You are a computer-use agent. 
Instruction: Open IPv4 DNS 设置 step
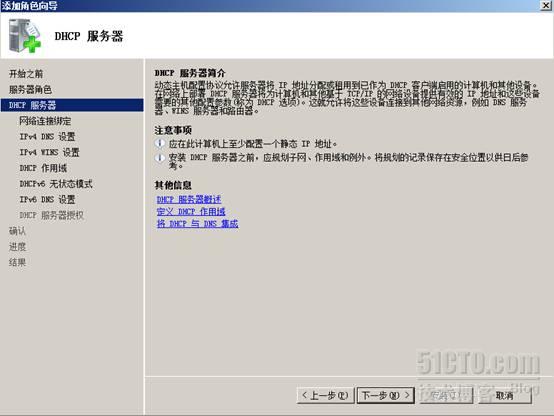[x=47, y=136]
